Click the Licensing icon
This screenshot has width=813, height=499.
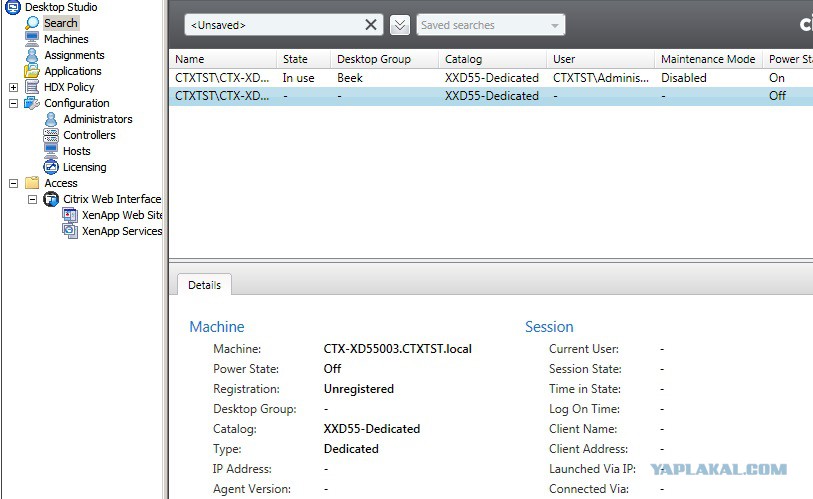coord(51,167)
